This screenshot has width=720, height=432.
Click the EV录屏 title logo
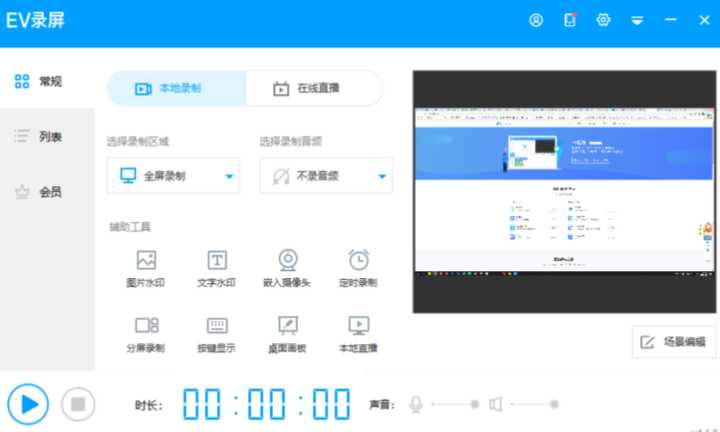point(35,20)
